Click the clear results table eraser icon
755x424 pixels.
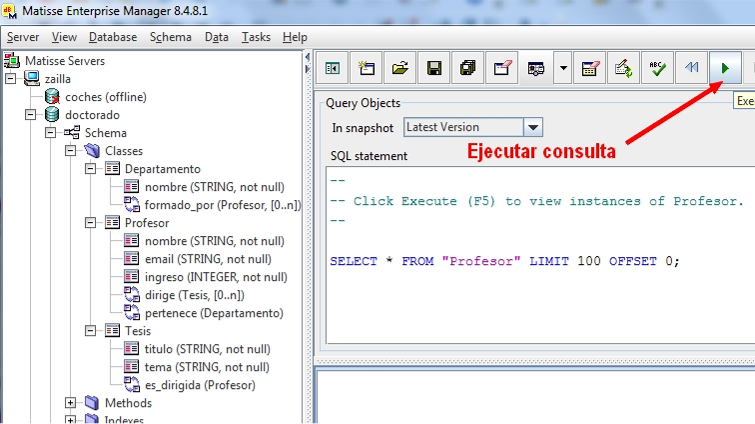click(x=589, y=68)
